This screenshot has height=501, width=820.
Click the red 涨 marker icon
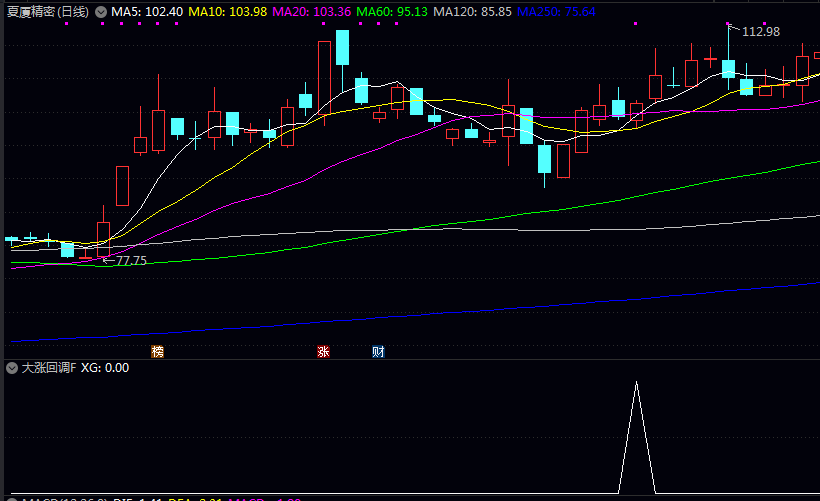point(323,351)
